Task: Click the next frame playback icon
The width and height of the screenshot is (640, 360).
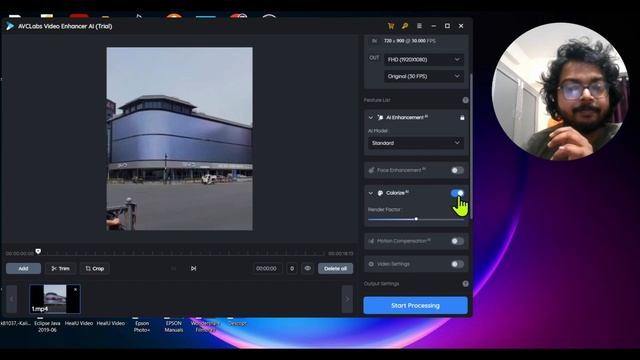Action: (x=193, y=269)
